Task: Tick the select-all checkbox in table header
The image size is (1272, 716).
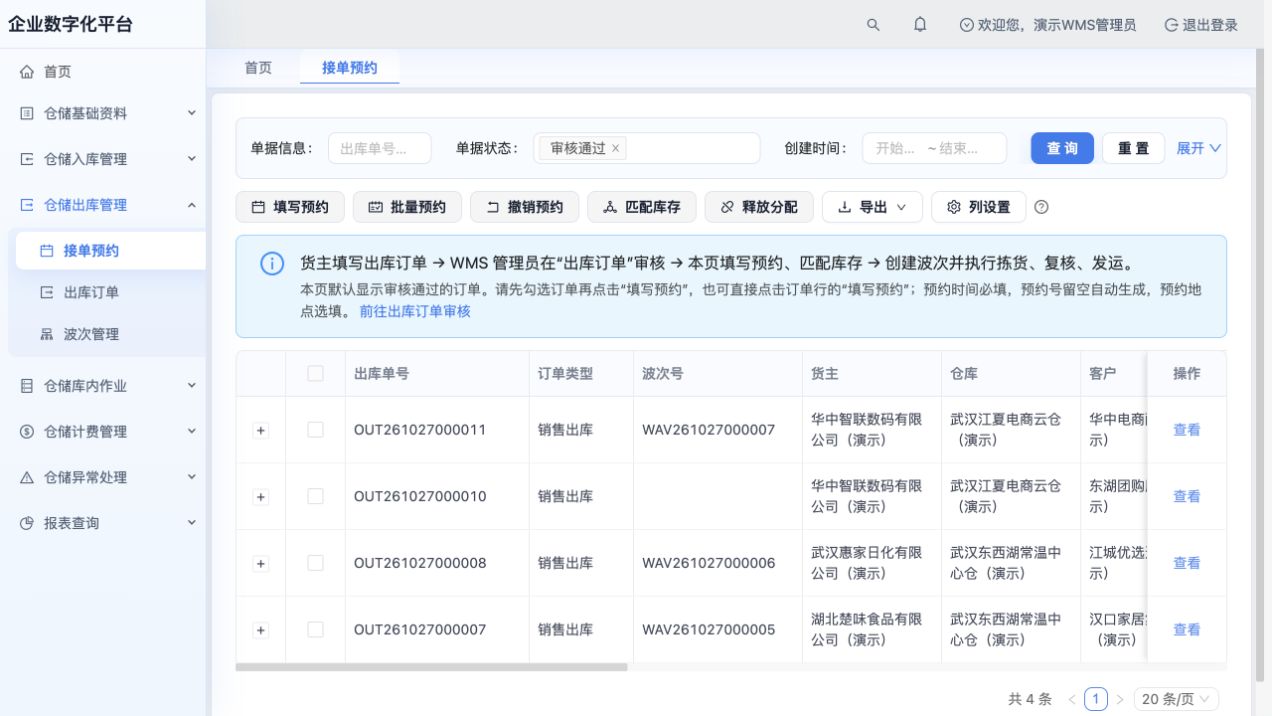Action: 315,373
